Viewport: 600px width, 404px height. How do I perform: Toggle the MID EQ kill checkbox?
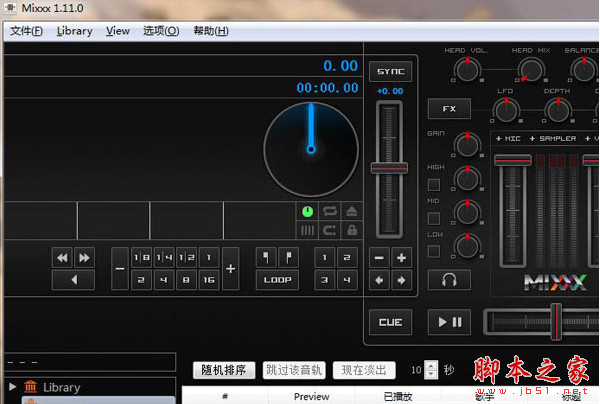click(434, 218)
